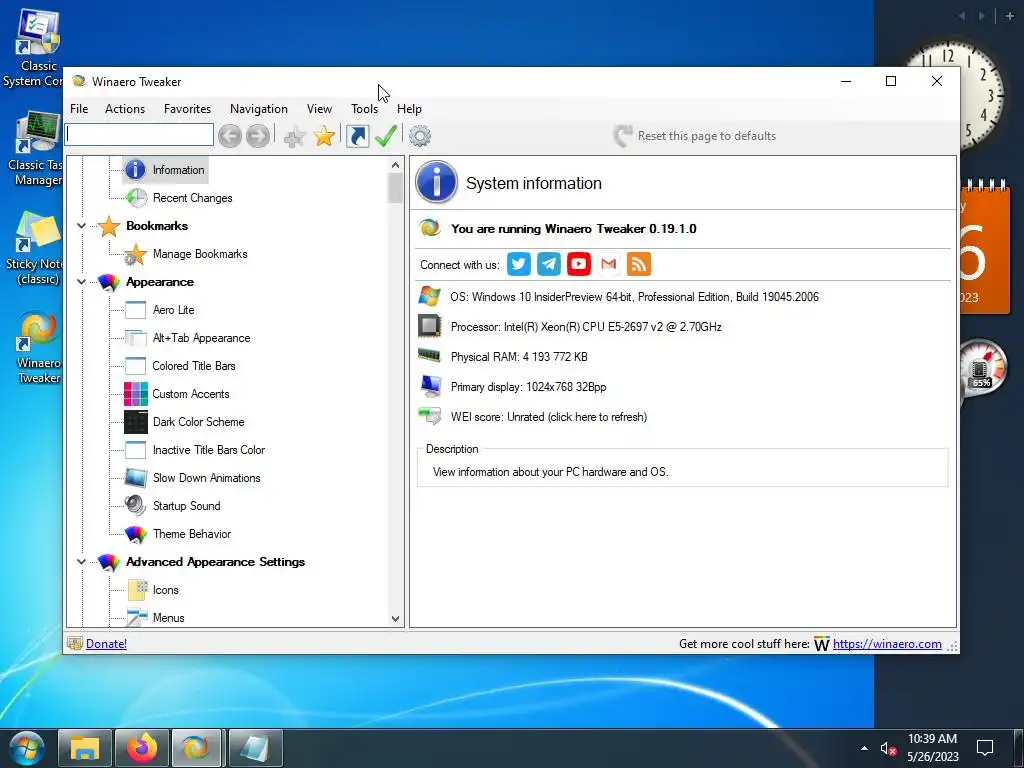Open favorites with the gold star icon
This screenshot has width=1024, height=768.
click(x=324, y=136)
